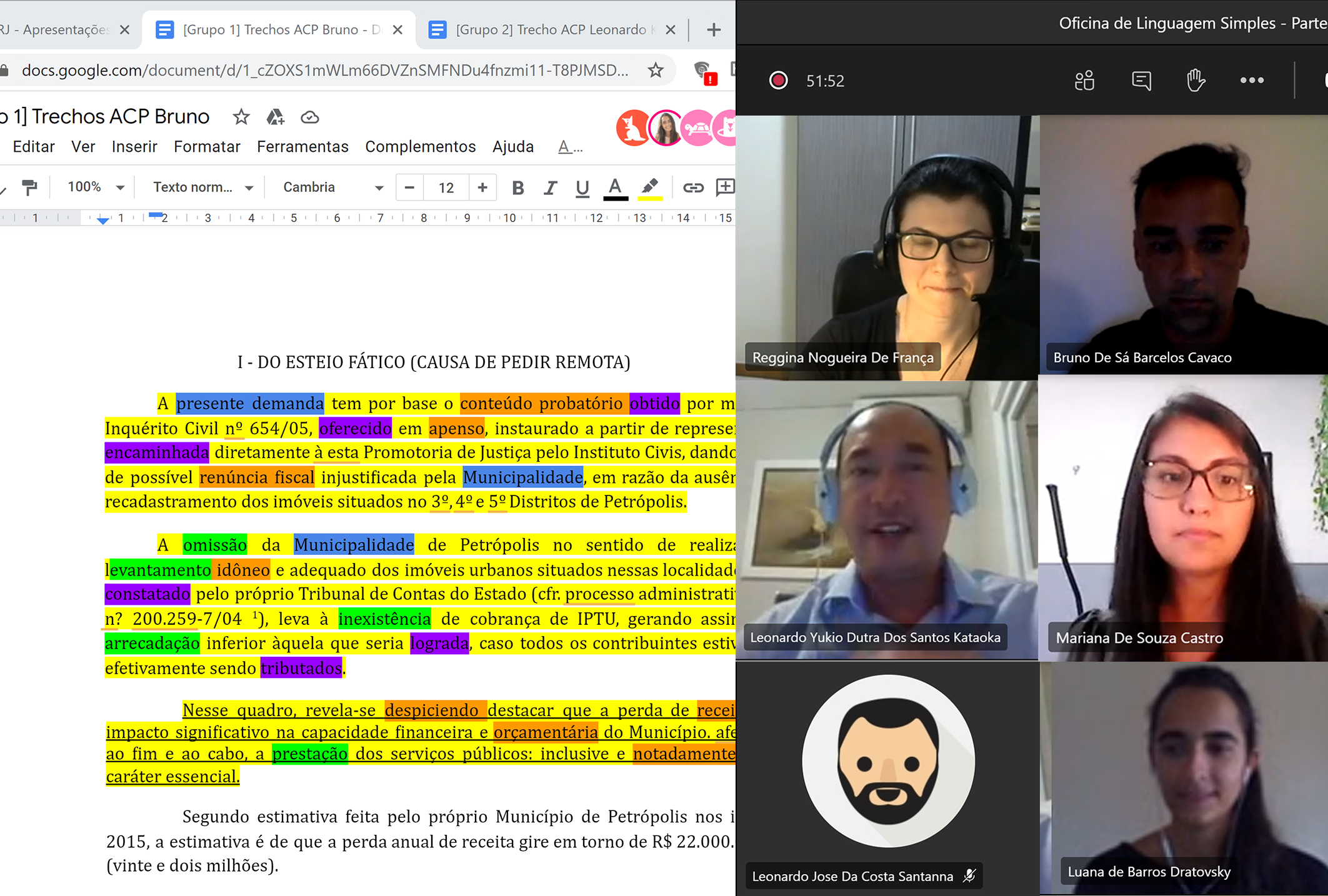Star the Trechos ACP Bruno document

tap(241, 117)
